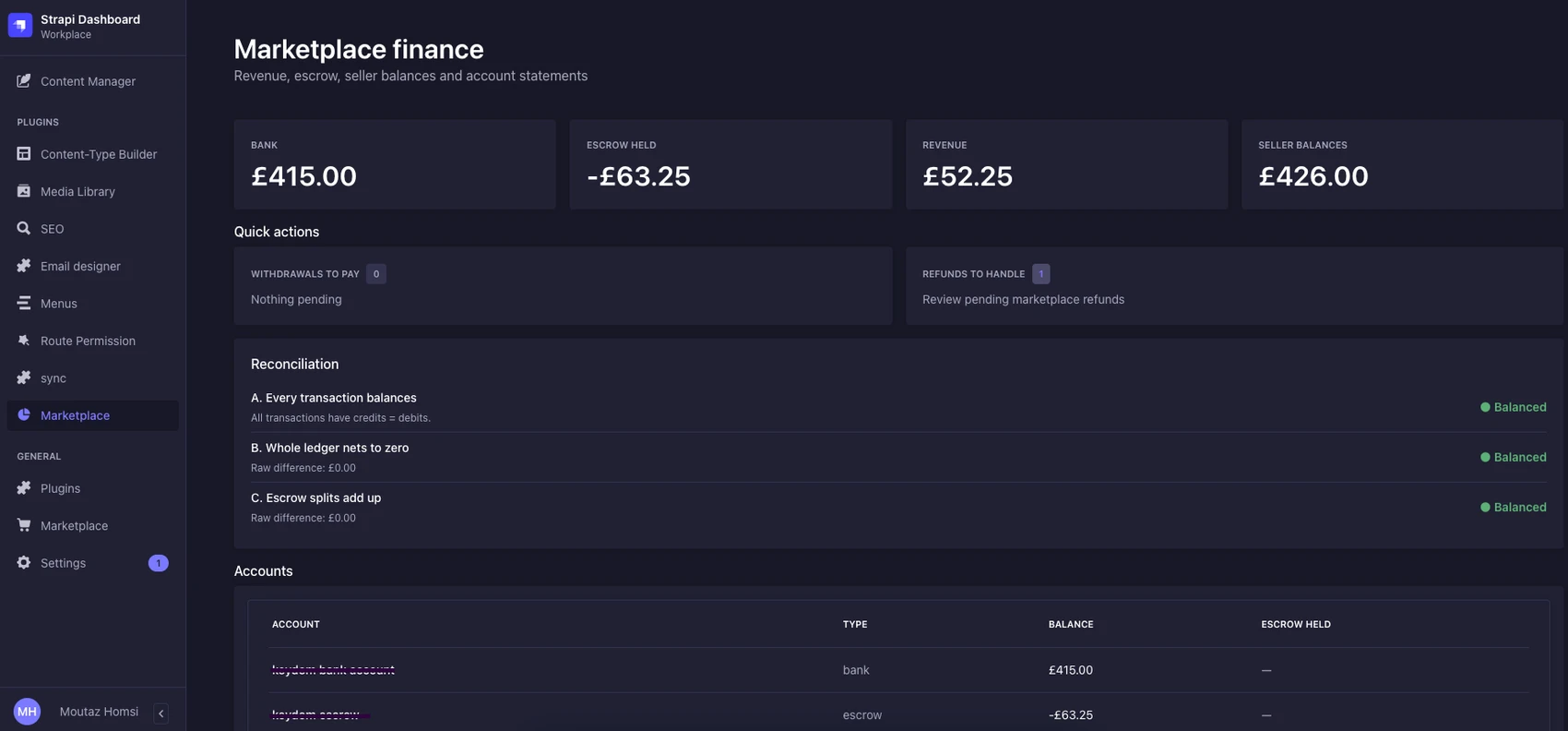
Task: Open the sync plugin icon
Action: click(24, 377)
